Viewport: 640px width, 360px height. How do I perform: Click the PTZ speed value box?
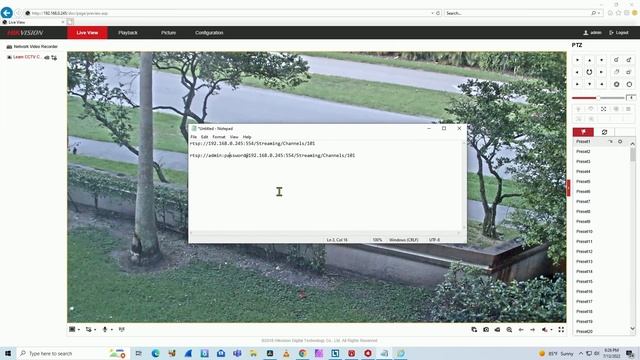click(x=631, y=98)
